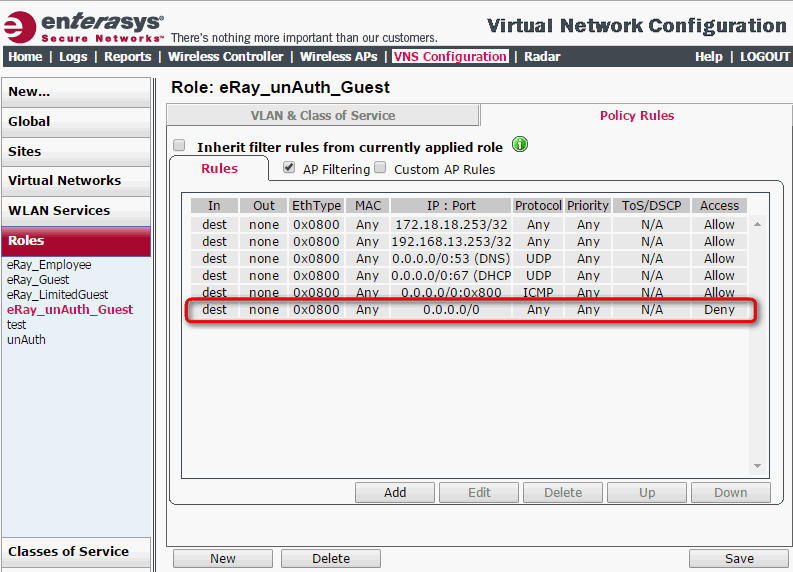793x572 pixels.
Task: Open the Home menu
Action: [25, 57]
